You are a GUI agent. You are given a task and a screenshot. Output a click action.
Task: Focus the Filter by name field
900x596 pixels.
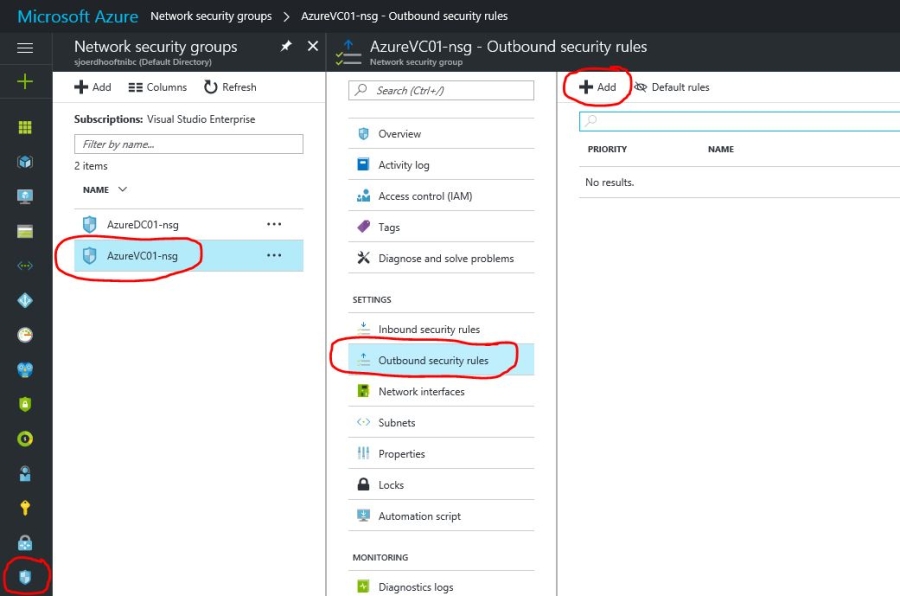click(188, 144)
